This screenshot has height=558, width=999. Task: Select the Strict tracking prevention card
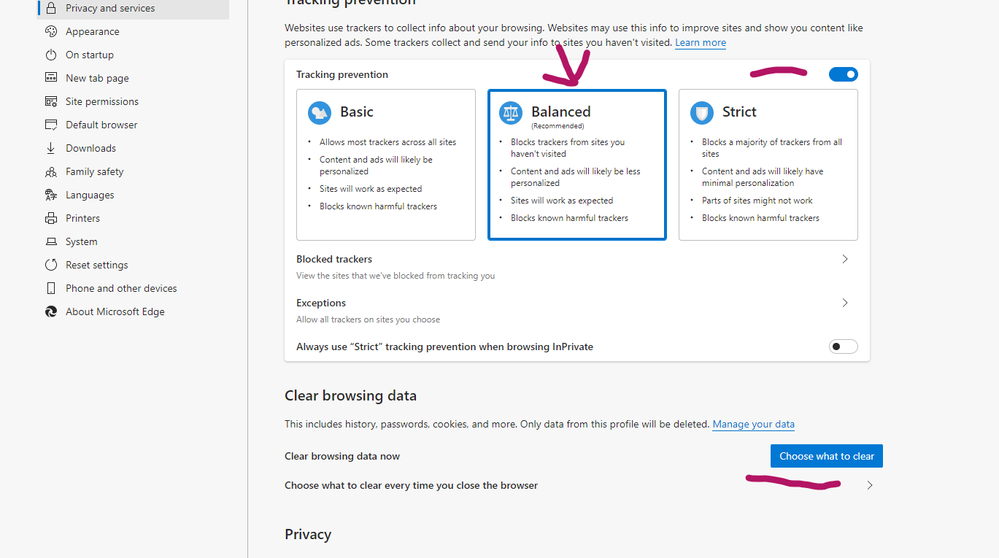click(x=768, y=165)
